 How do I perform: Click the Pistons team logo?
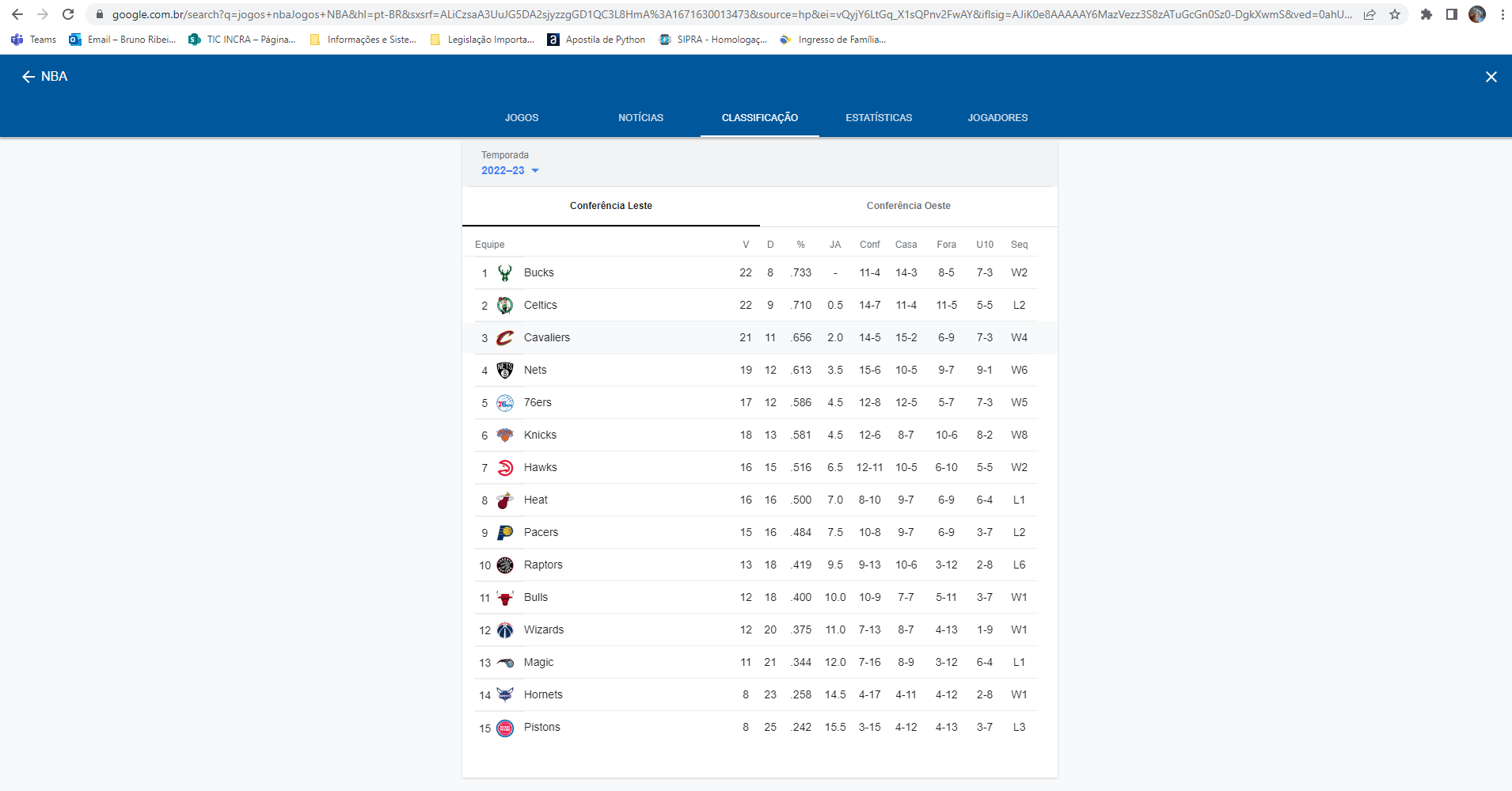click(x=505, y=728)
